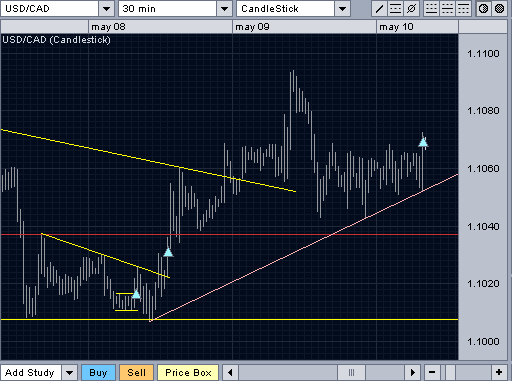Choose the top solid line style icon
This screenshot has width=512, height=381.
point(463,8)
